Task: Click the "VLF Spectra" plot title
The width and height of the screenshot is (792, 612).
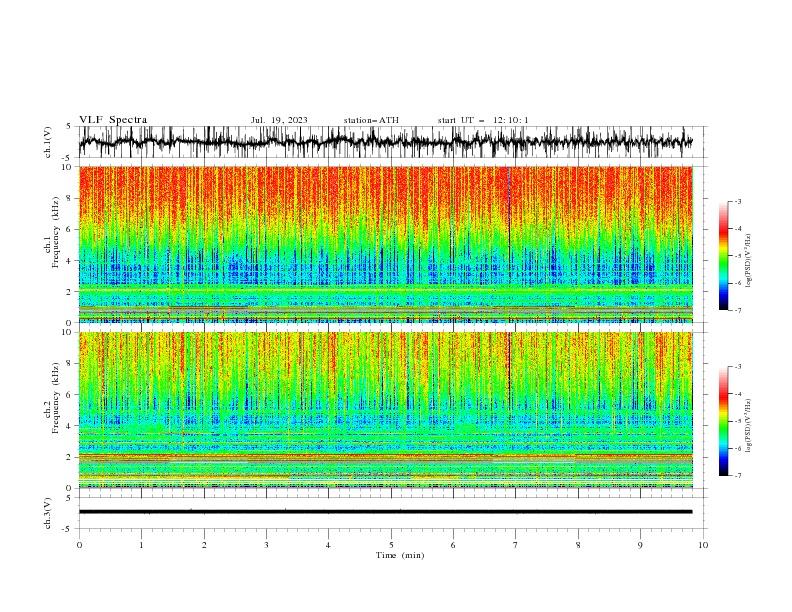Action: (113, 120)
